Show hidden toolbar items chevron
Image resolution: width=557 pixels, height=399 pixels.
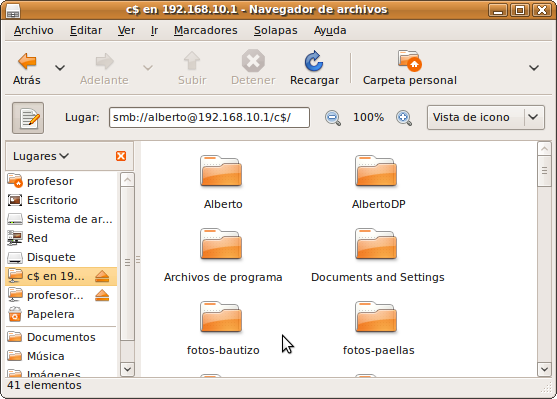[534, 68]
